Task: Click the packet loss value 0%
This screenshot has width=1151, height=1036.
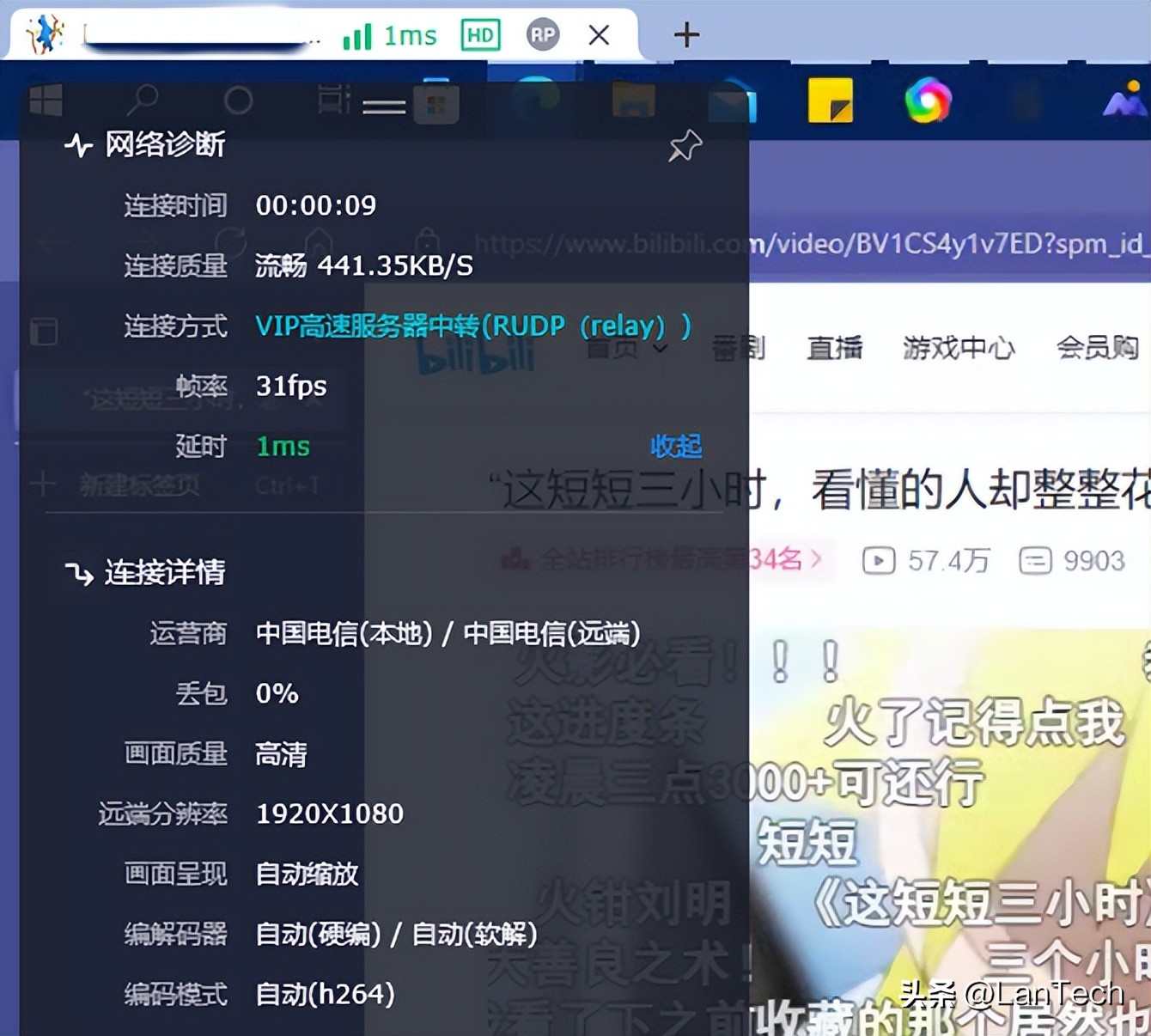Action: 277,693
